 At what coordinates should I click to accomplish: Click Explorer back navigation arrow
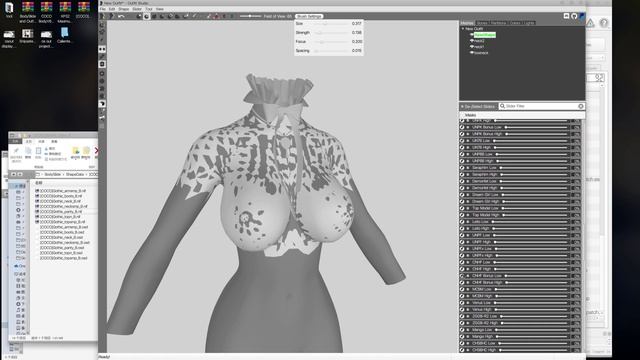(13, 174)
